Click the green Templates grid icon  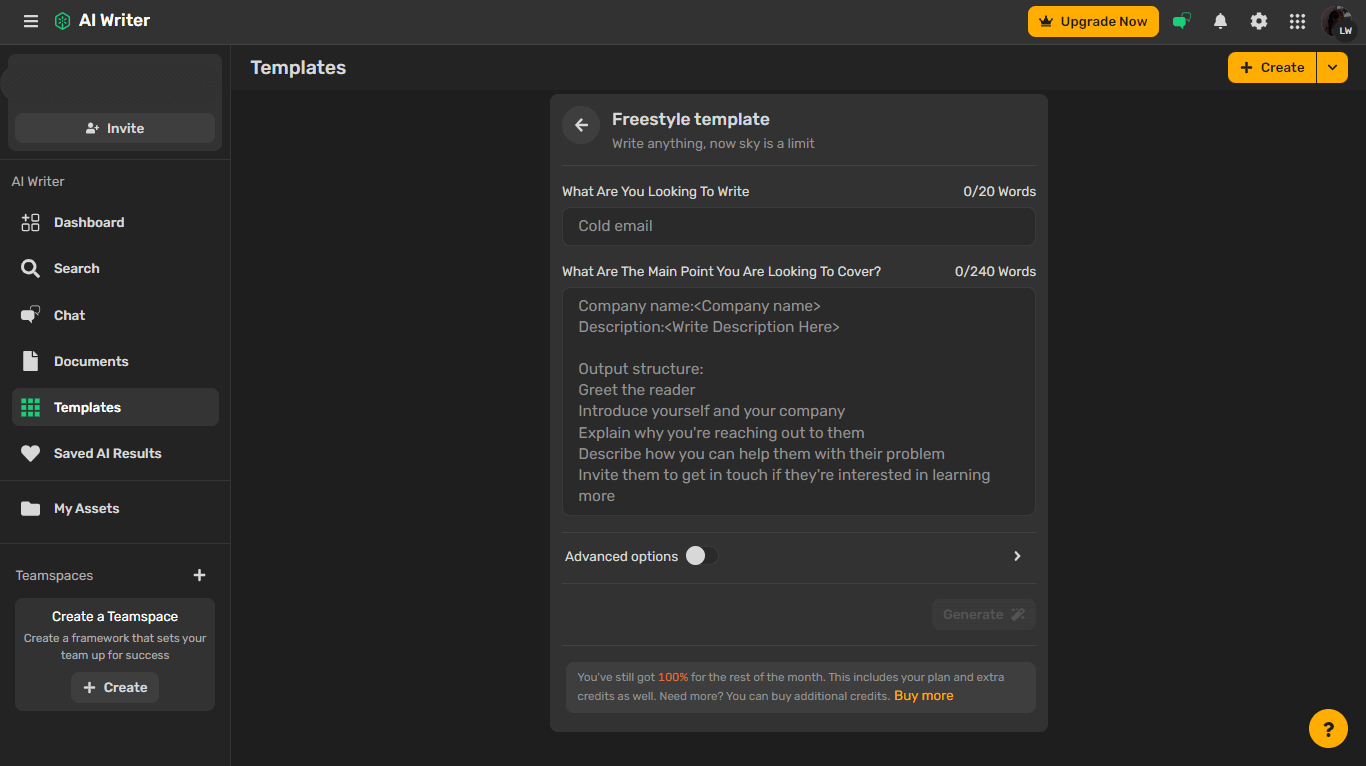click(31, 407)
